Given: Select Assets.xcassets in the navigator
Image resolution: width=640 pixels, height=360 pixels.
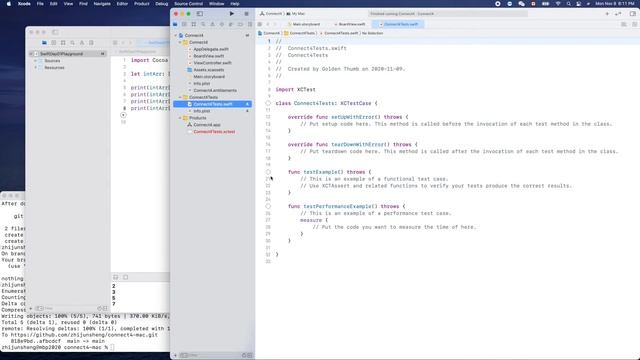Looking at the screenshot, I should tap(206, 70).
